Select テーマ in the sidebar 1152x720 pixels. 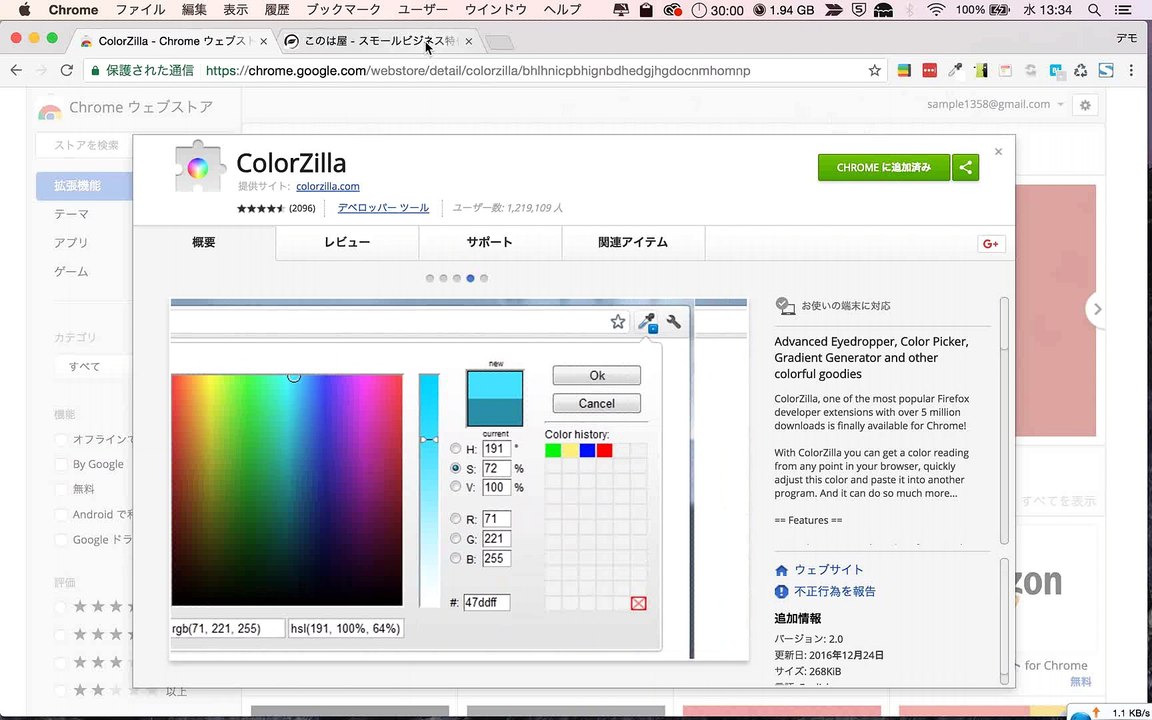pyautogui.click(x=71, y=215)
